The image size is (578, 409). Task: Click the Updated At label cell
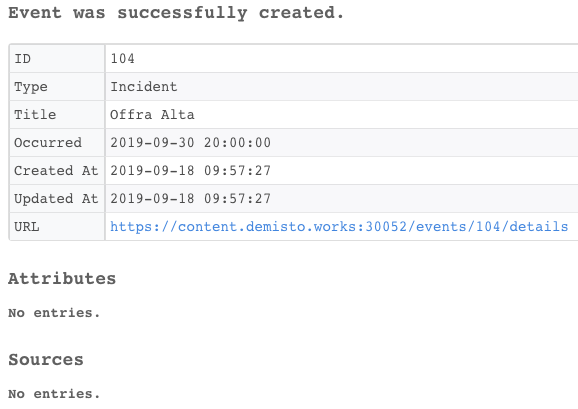pyautogui.click(x=57, y=199)
